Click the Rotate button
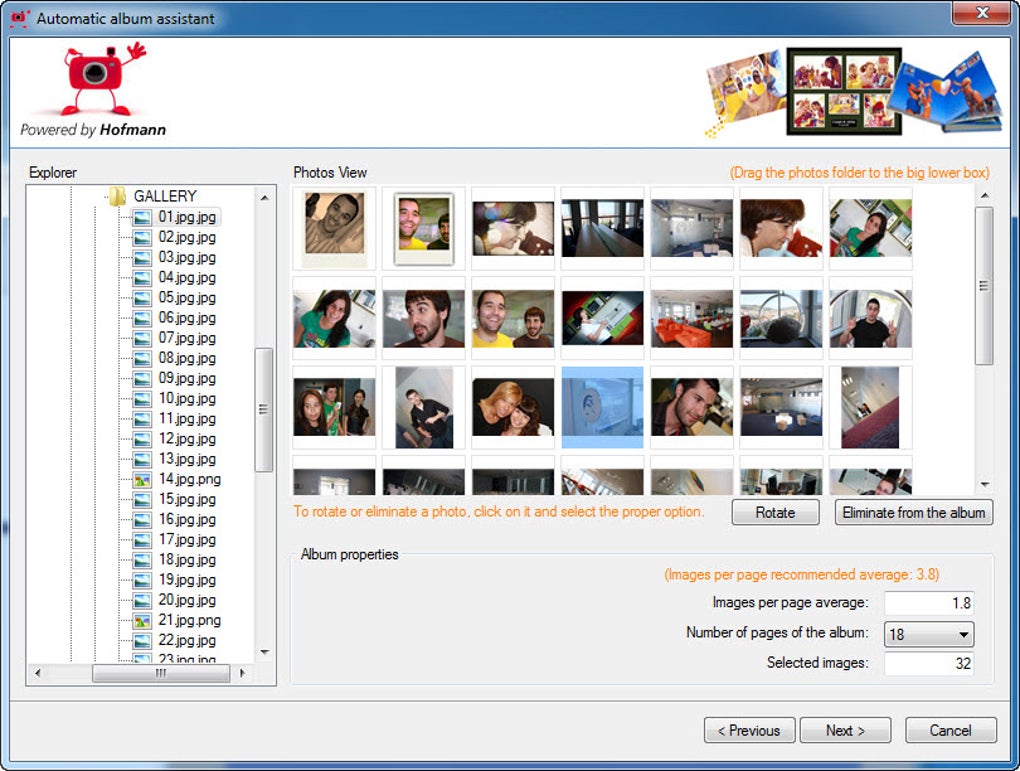Image resolution: width=1020 pixels, height=771 pixels. 775,513
